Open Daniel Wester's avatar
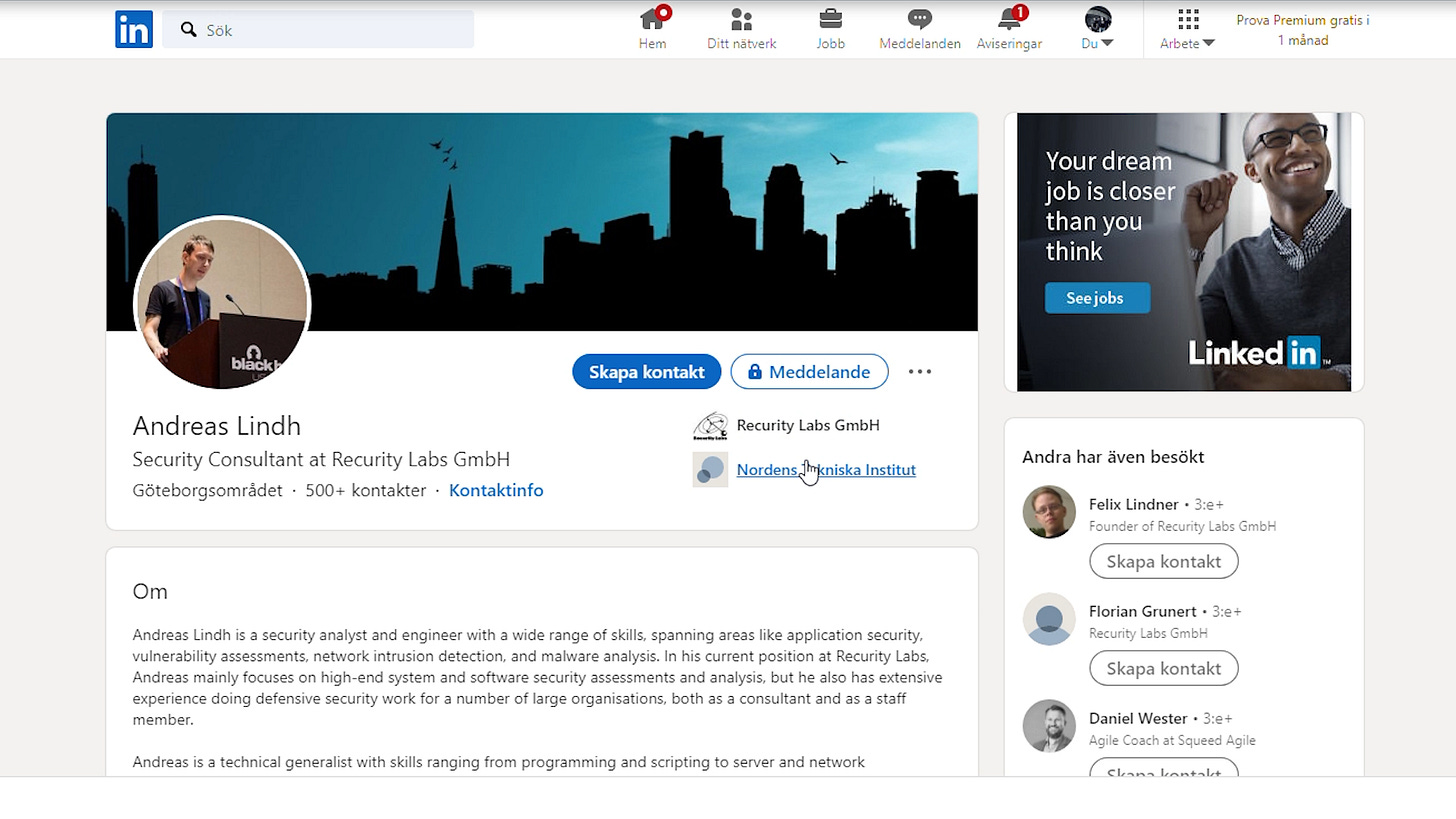 click(x=1049, y=726)
